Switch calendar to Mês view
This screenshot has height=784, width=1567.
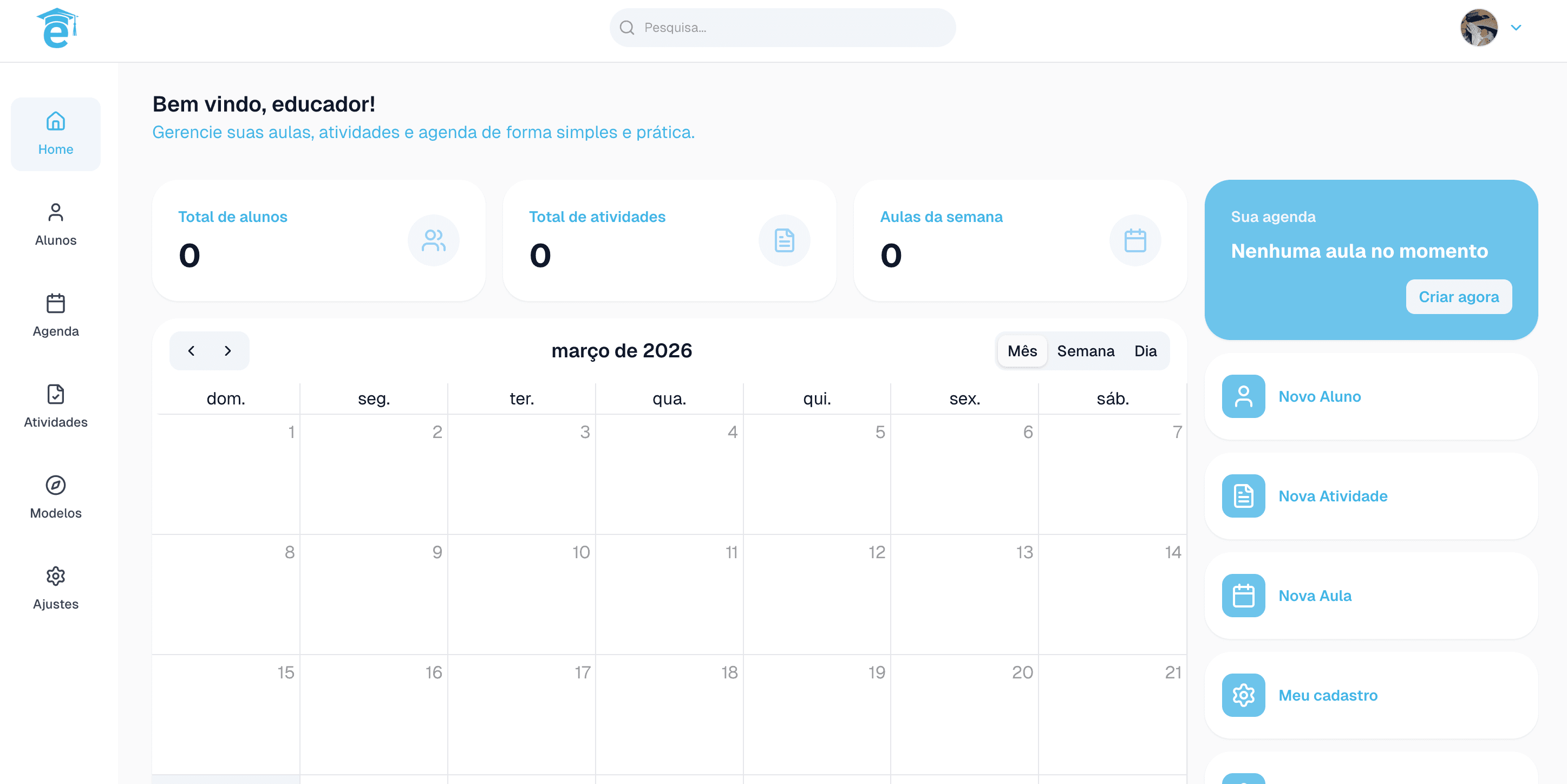pyautogui.click(x=1022, y=351)
